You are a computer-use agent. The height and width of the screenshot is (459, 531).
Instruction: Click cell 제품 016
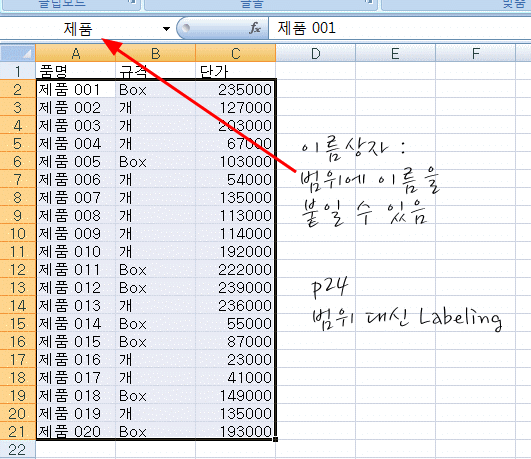[76, 359]
